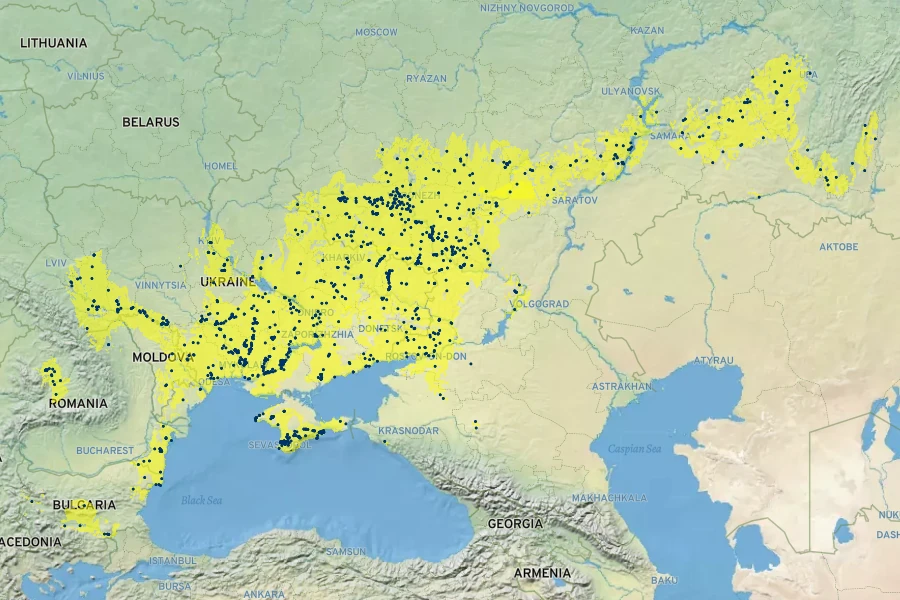Click the Moscow city label
The height and width of the screenshot is (600, 900).
[376, 32]
